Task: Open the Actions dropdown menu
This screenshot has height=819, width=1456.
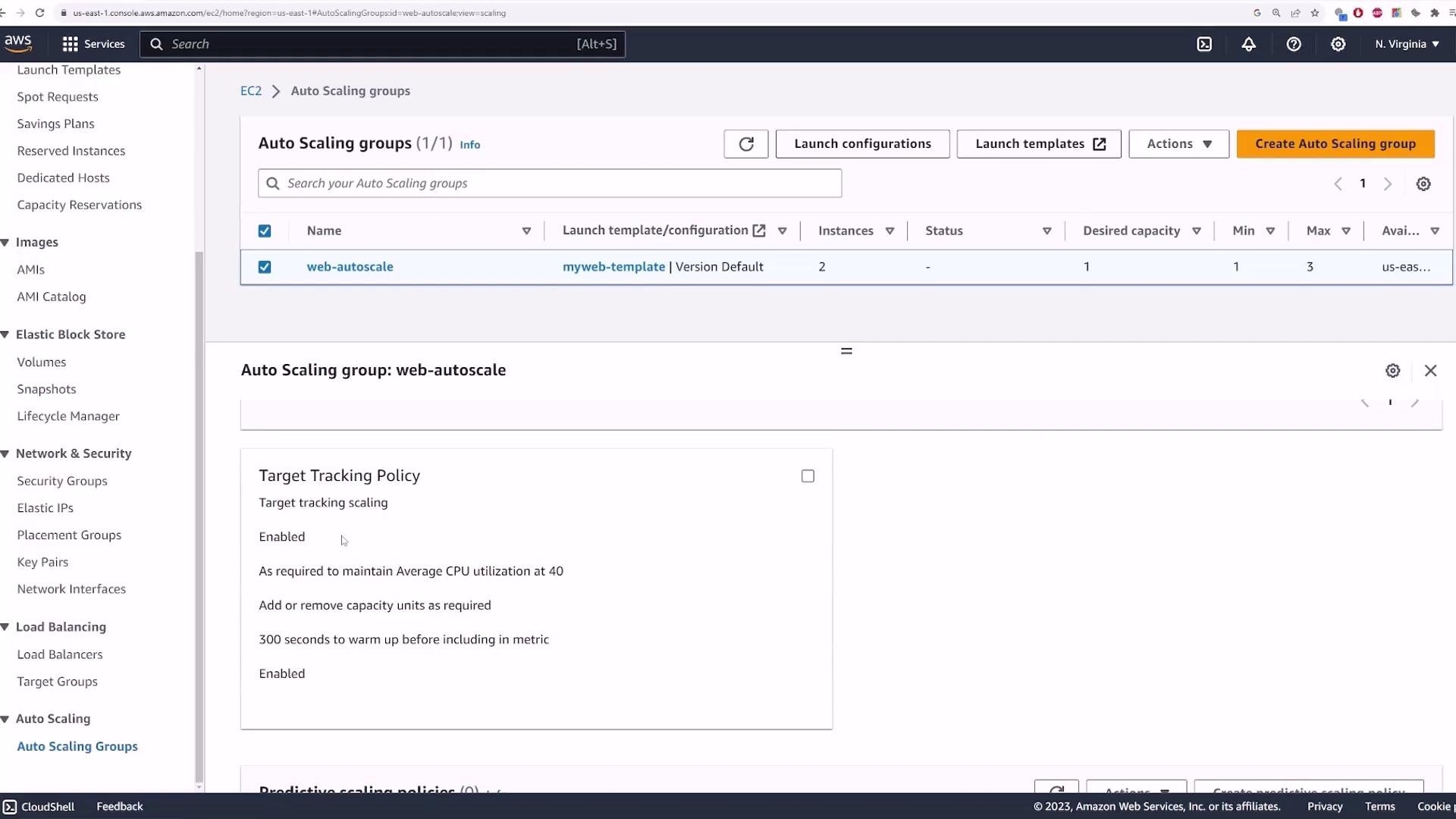Action: click(x=1178, y=144)
